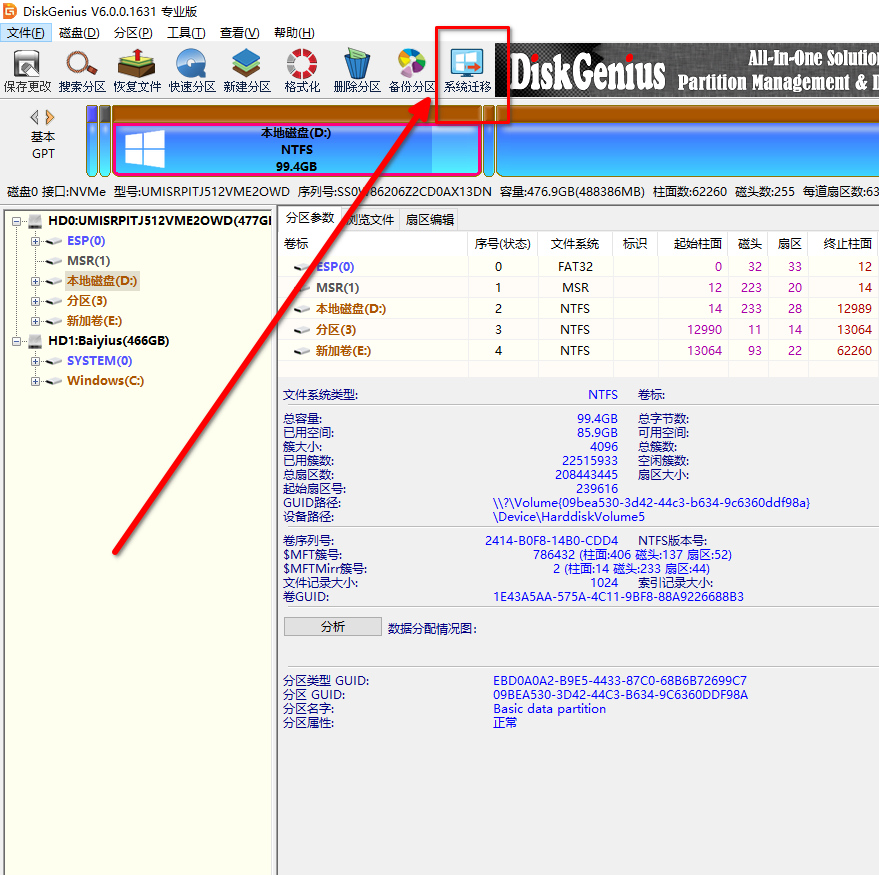Go to previous disk with left arrow
The height and width of the screenshot is (875, 879).
(x=35, y=117)
